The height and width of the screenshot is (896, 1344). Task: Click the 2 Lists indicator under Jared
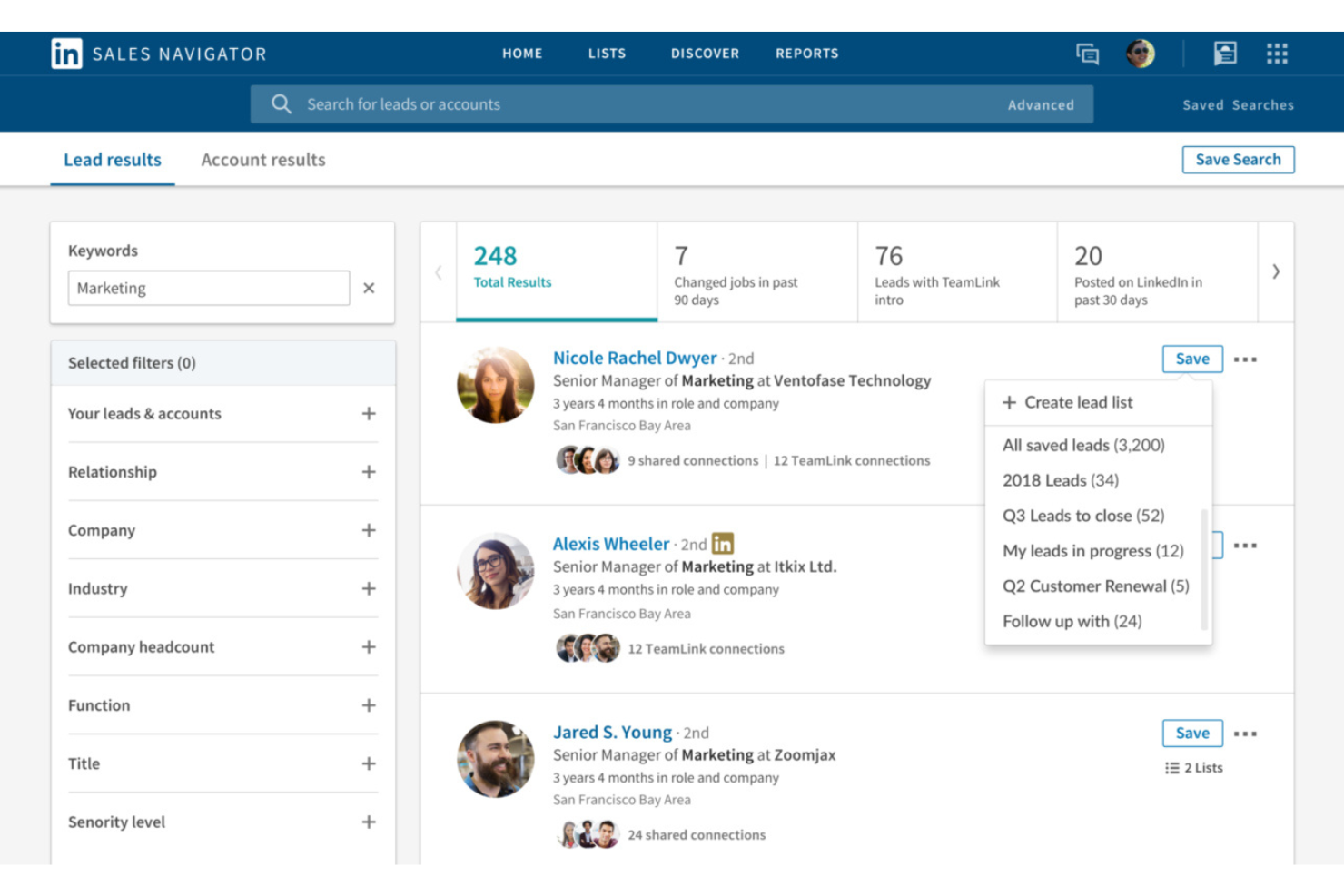click(x=1193, y=768)
